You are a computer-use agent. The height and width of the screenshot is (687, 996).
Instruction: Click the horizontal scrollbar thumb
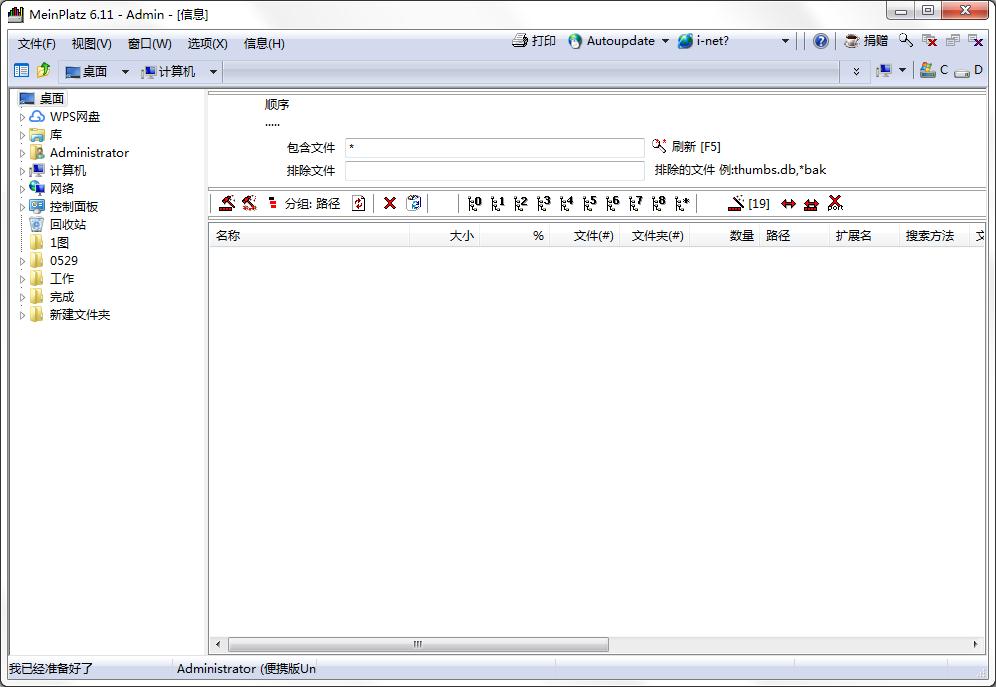(418, 645)
